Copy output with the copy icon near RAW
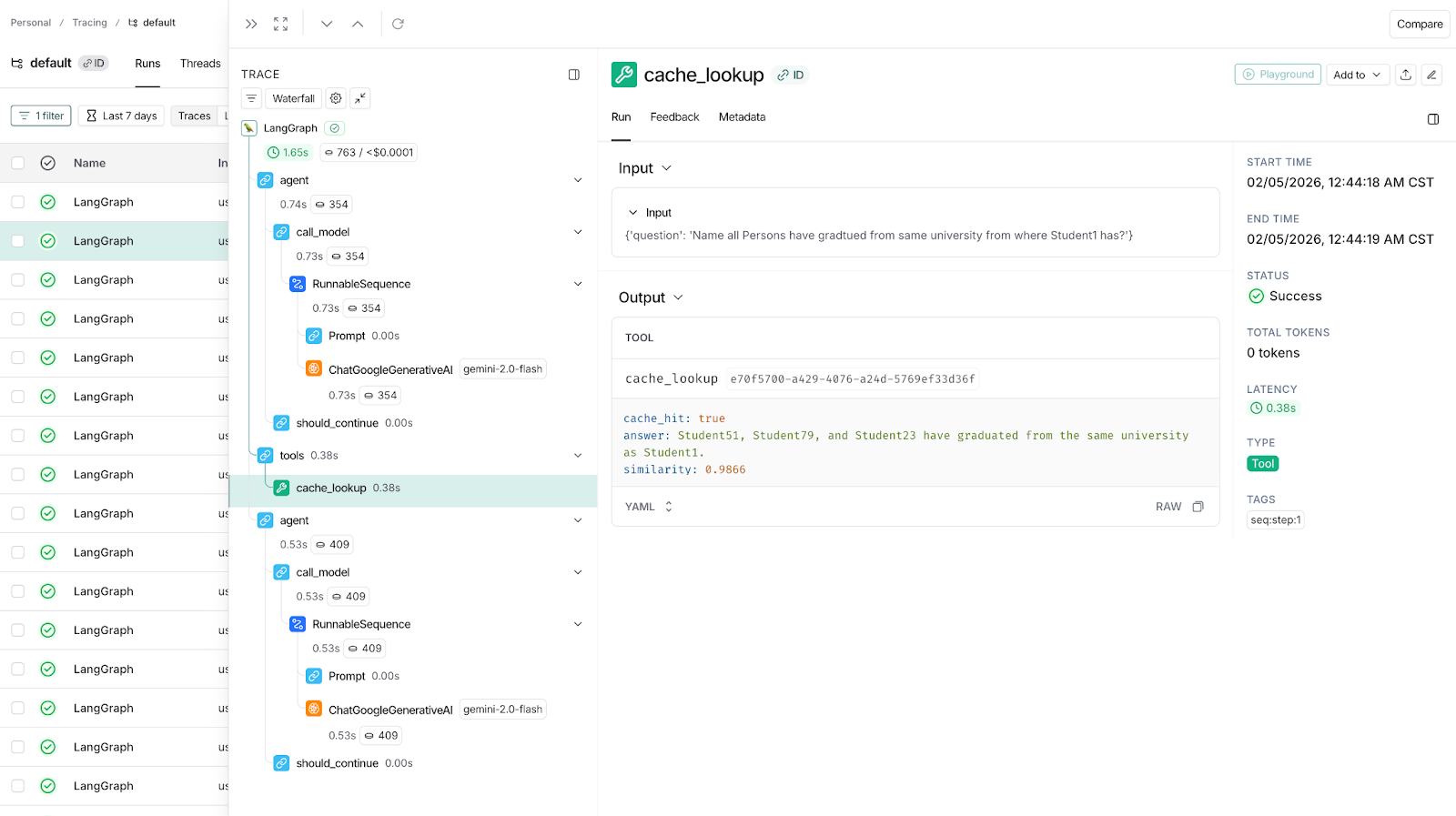This screenshot has width=1456, height=816. [x=1198, y=507]
